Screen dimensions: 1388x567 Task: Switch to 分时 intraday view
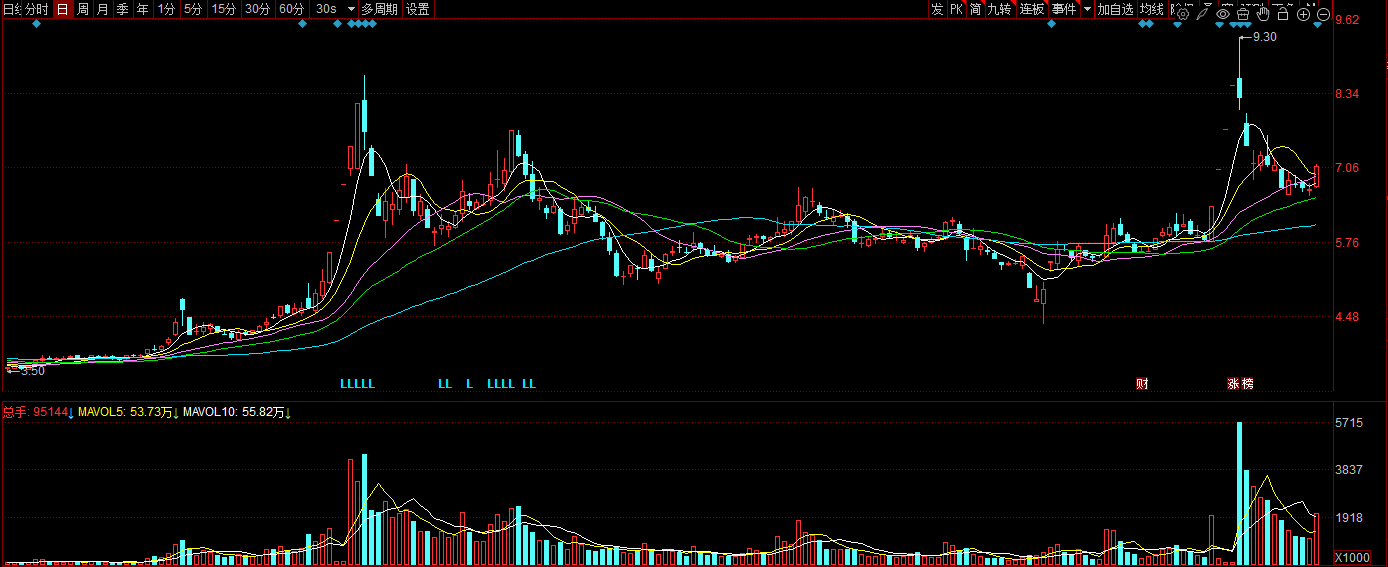(35, 9)
